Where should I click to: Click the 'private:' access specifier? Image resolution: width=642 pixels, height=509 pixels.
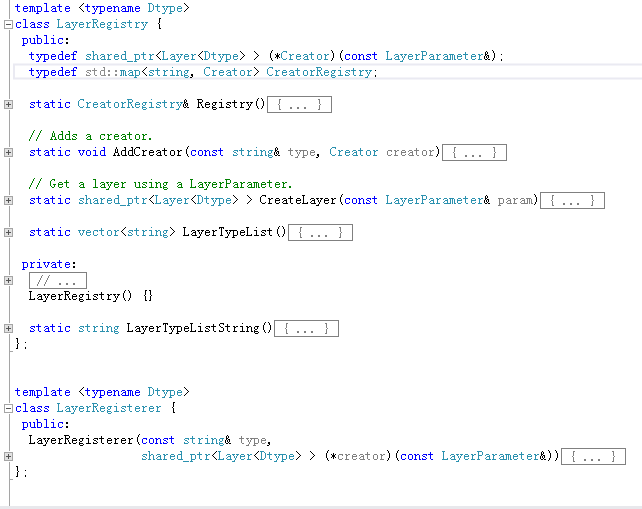(49, 264)
